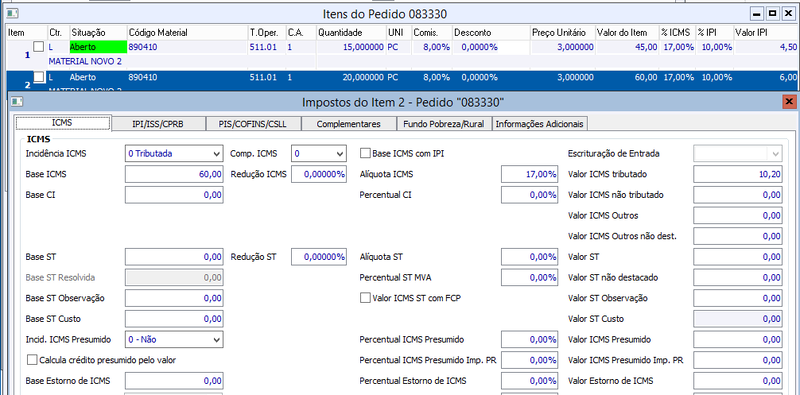Maximize the Itens do Pedido window
800x395 pixels.
click(x=772, y=14)
